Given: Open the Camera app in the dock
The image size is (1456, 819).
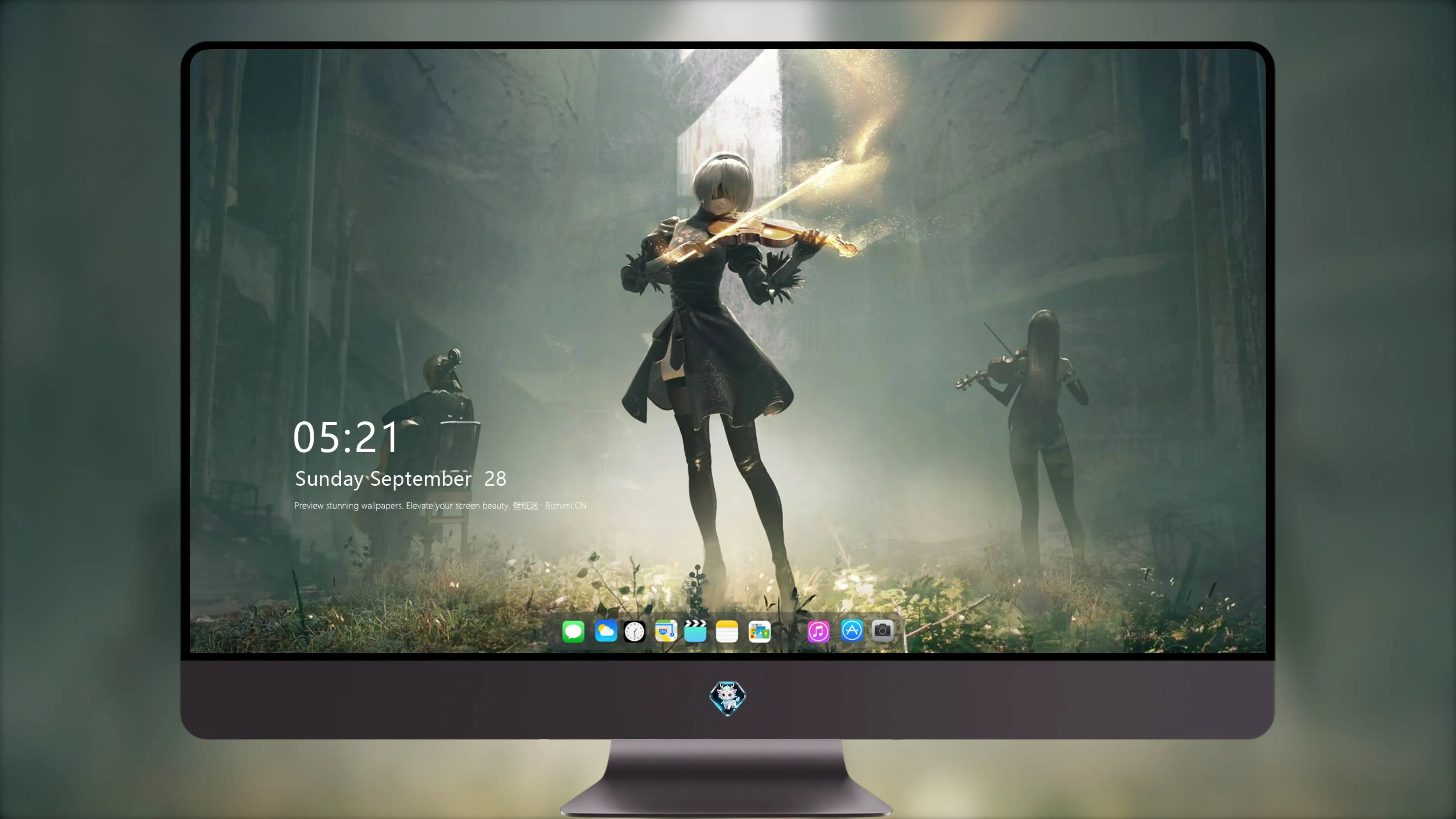Looking at the screenshot, I should (882, 631).
